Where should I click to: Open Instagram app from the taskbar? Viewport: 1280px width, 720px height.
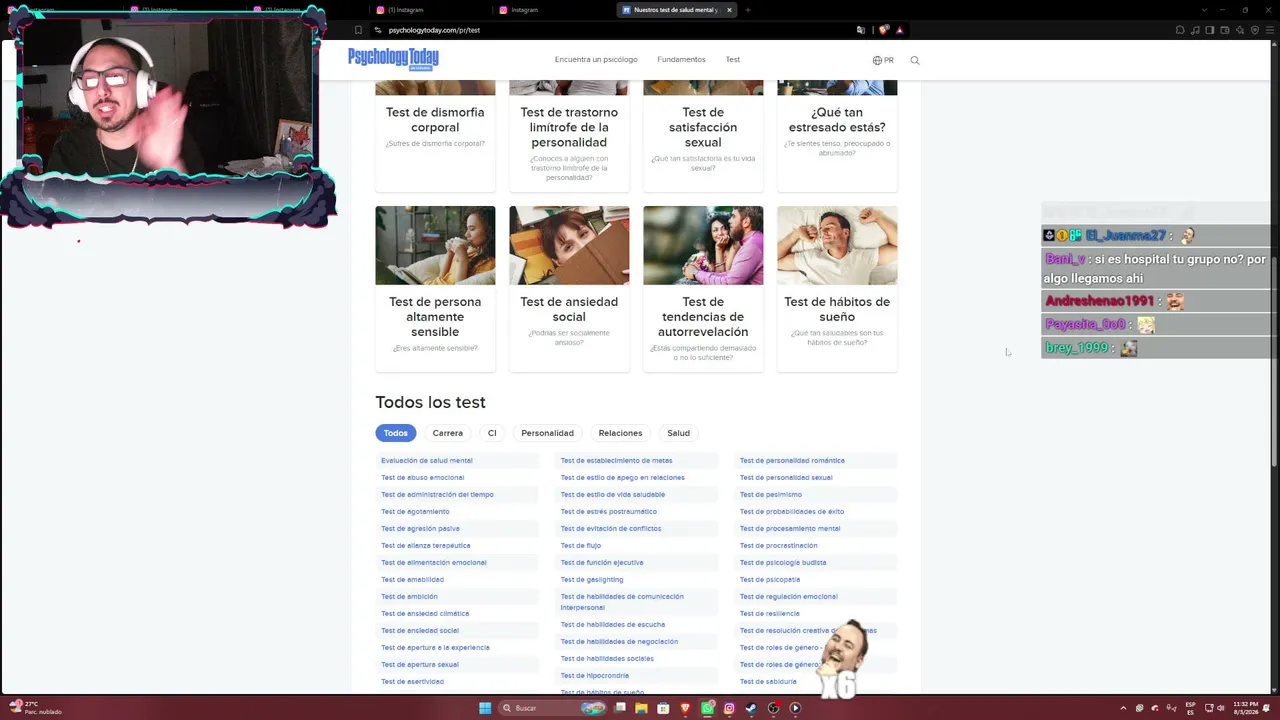click(x=729, y=708)
